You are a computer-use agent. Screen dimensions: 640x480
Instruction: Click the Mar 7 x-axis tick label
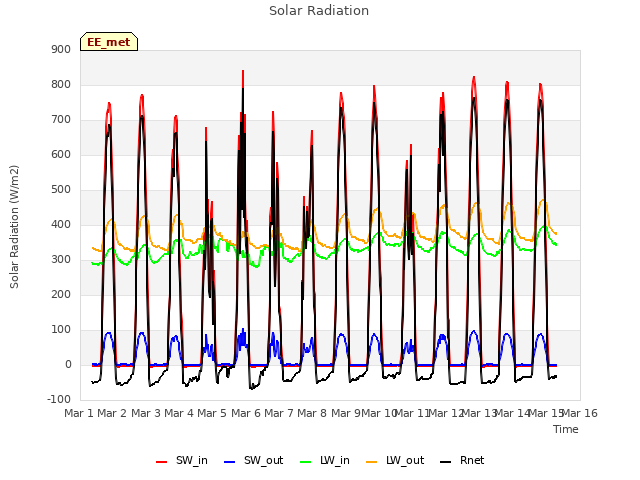tap(279, 413)
